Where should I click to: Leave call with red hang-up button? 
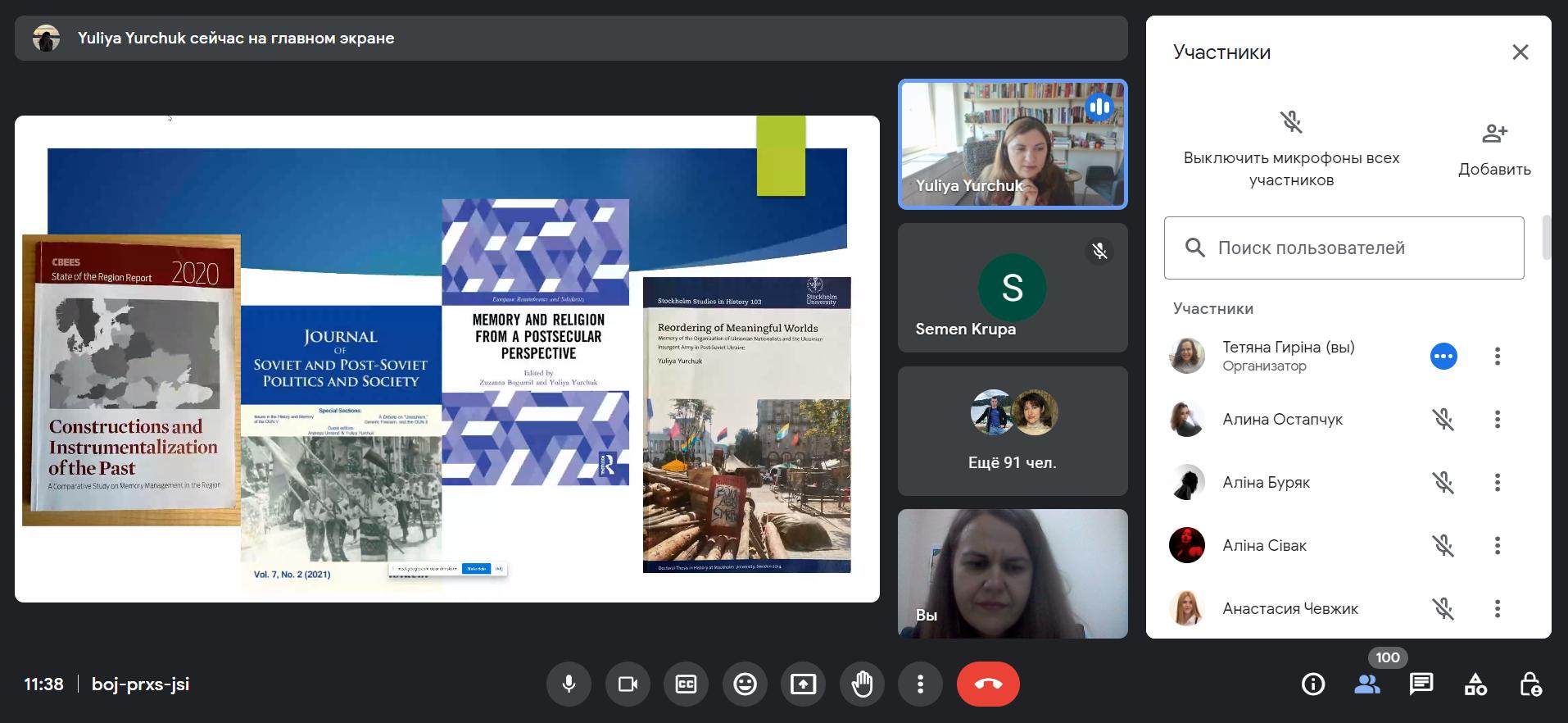[988, 684]
